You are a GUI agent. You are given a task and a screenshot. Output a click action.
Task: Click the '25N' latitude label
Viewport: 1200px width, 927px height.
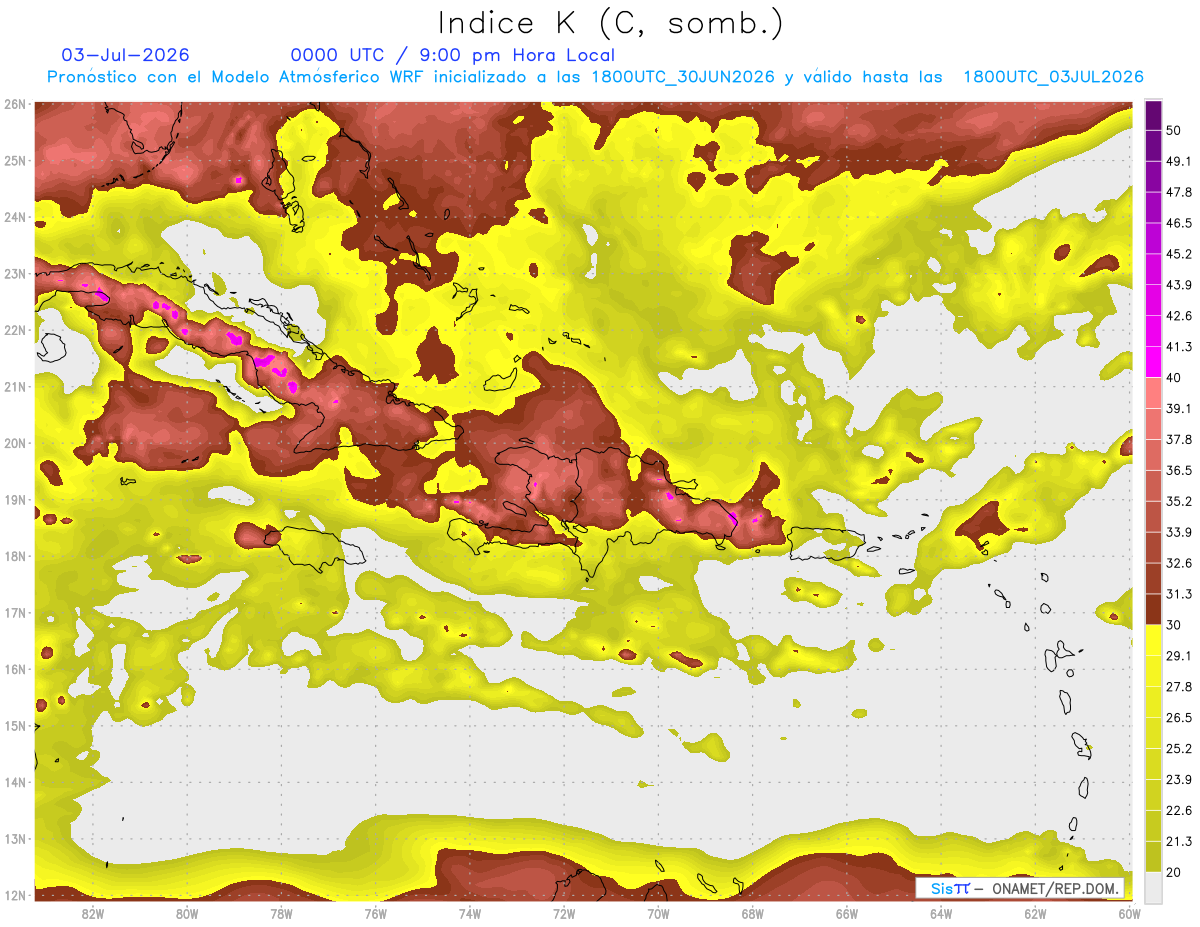15,161
